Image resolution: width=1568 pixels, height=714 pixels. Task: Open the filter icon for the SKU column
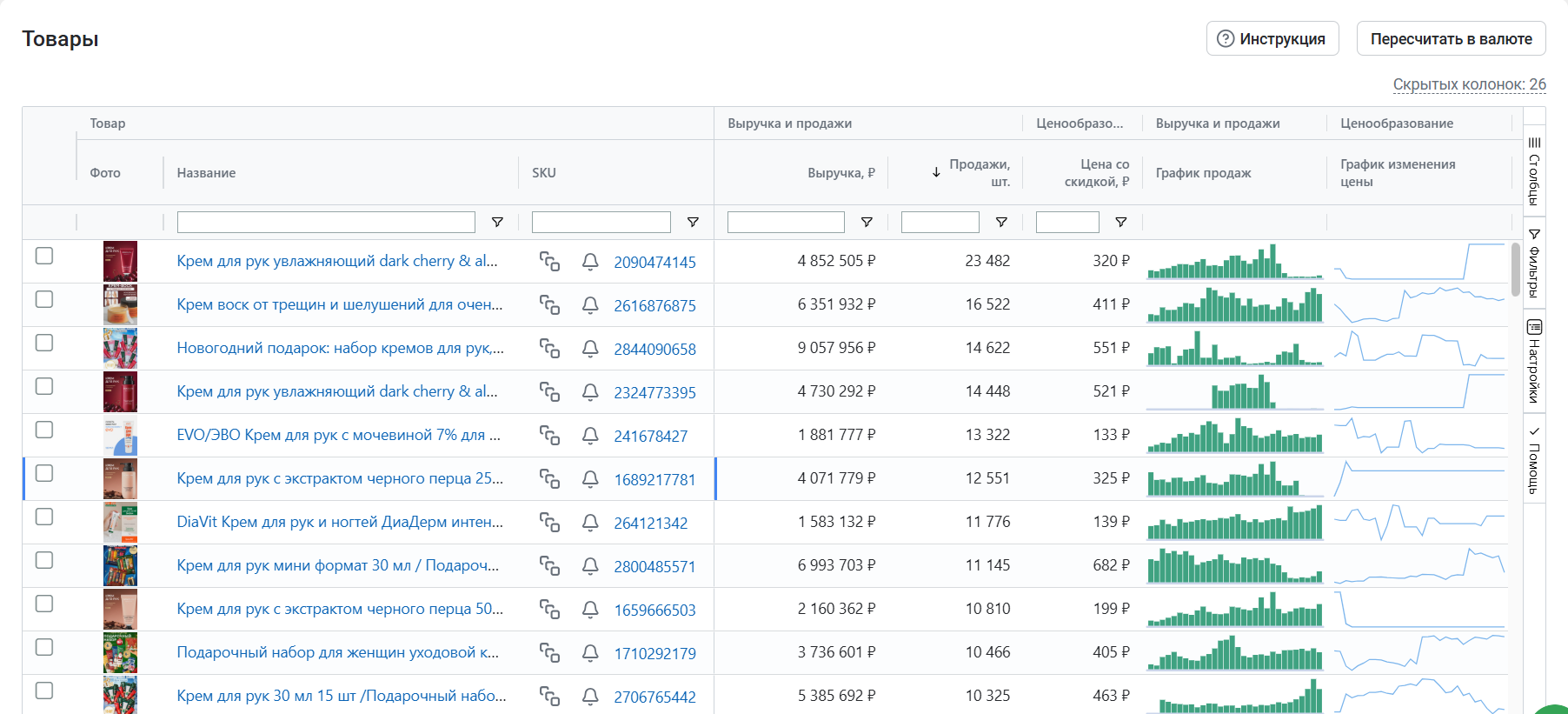693,223
